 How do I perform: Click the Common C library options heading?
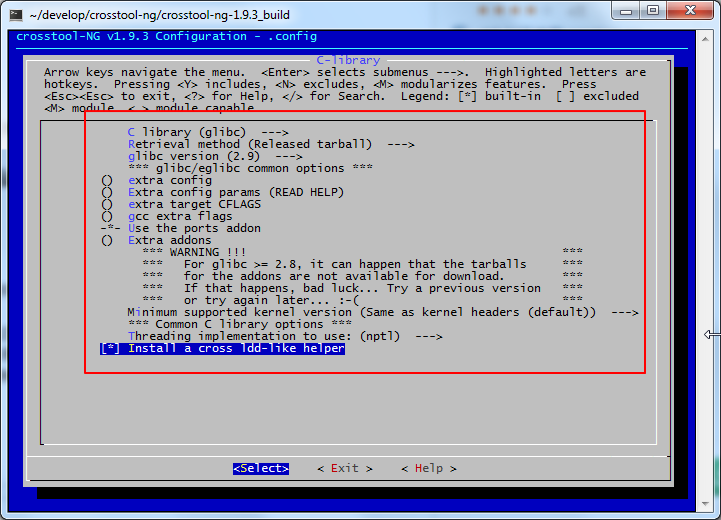240,324
